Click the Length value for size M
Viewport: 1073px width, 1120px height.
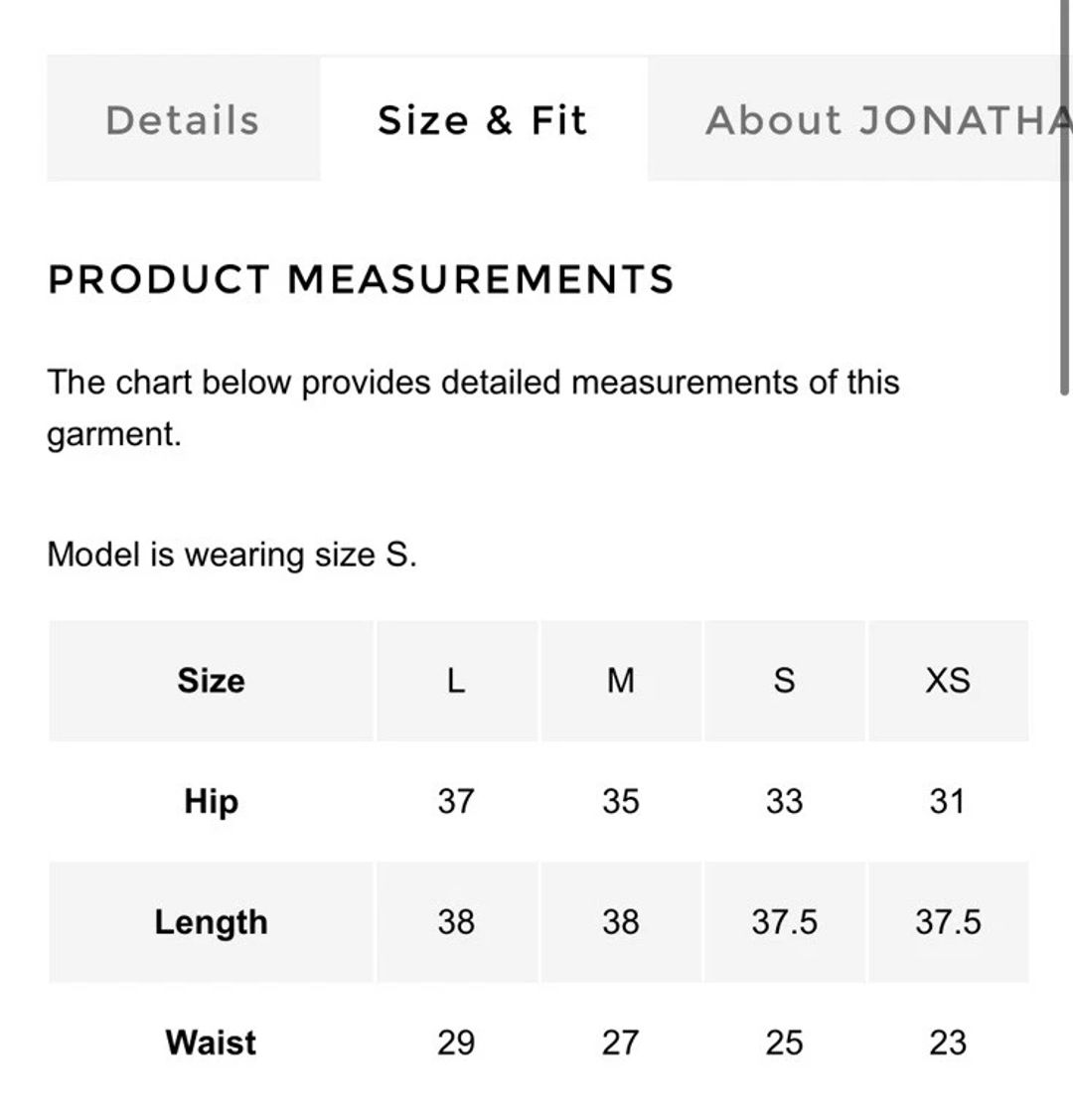point(621,922)
